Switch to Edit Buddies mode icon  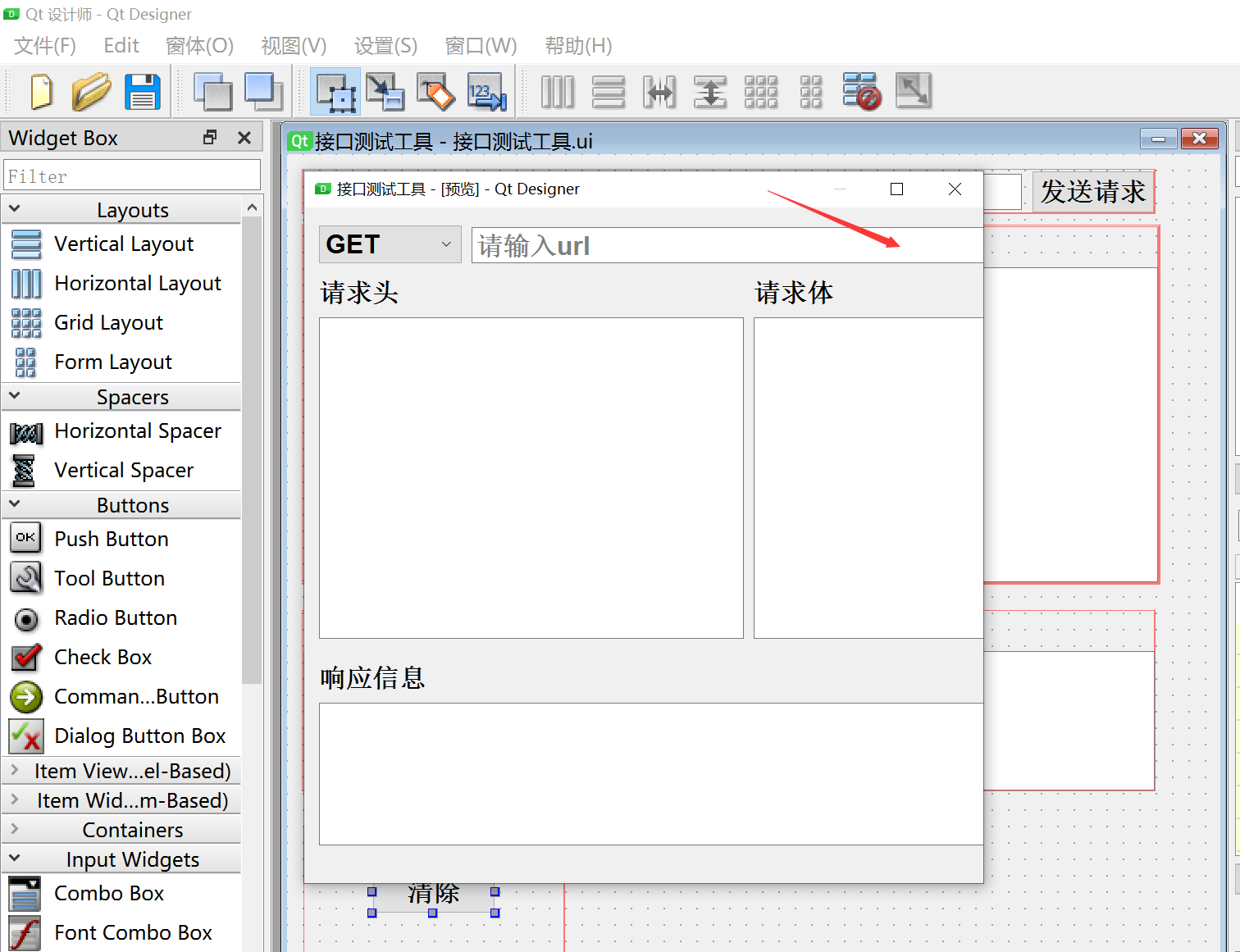point(436,91)
